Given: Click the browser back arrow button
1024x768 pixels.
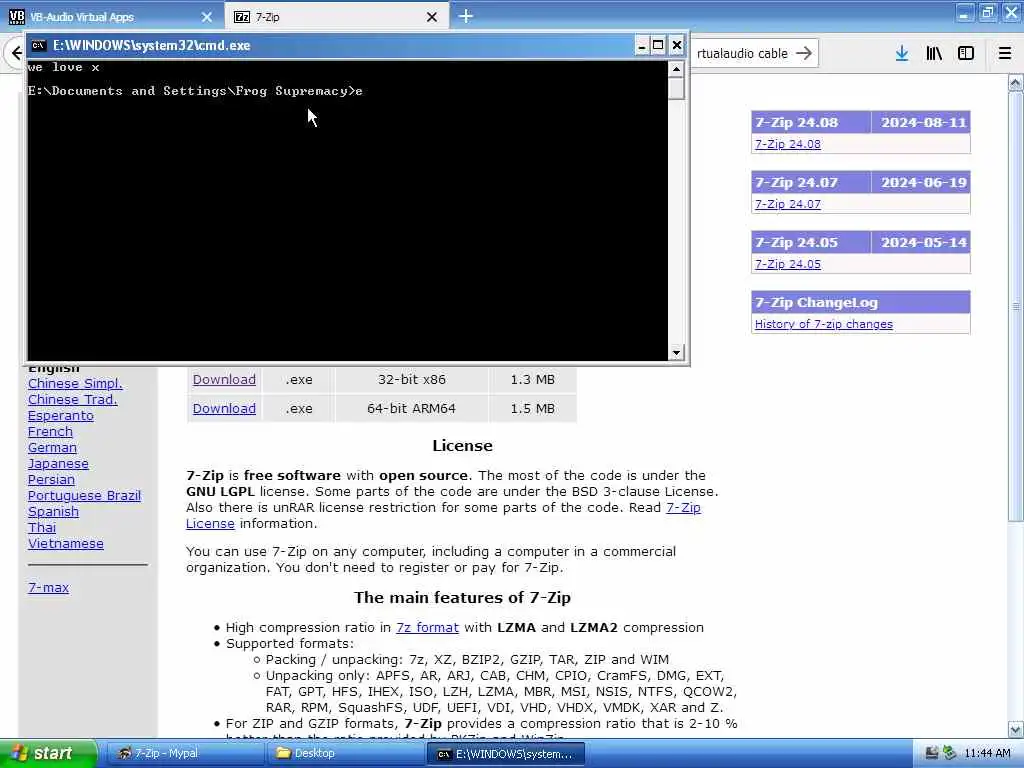Looking at the screenshot, I should pos(16,54).
